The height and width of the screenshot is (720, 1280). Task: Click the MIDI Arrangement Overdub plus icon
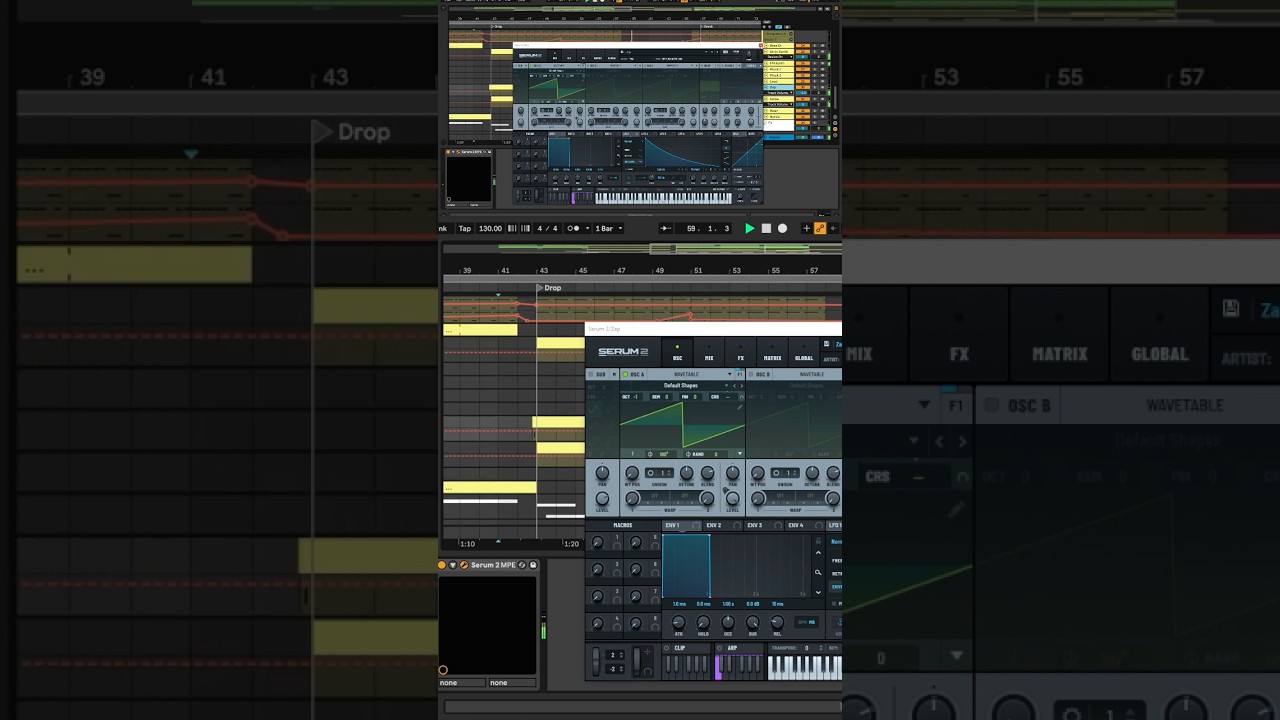pyautogui.click(x=806, y=228)
